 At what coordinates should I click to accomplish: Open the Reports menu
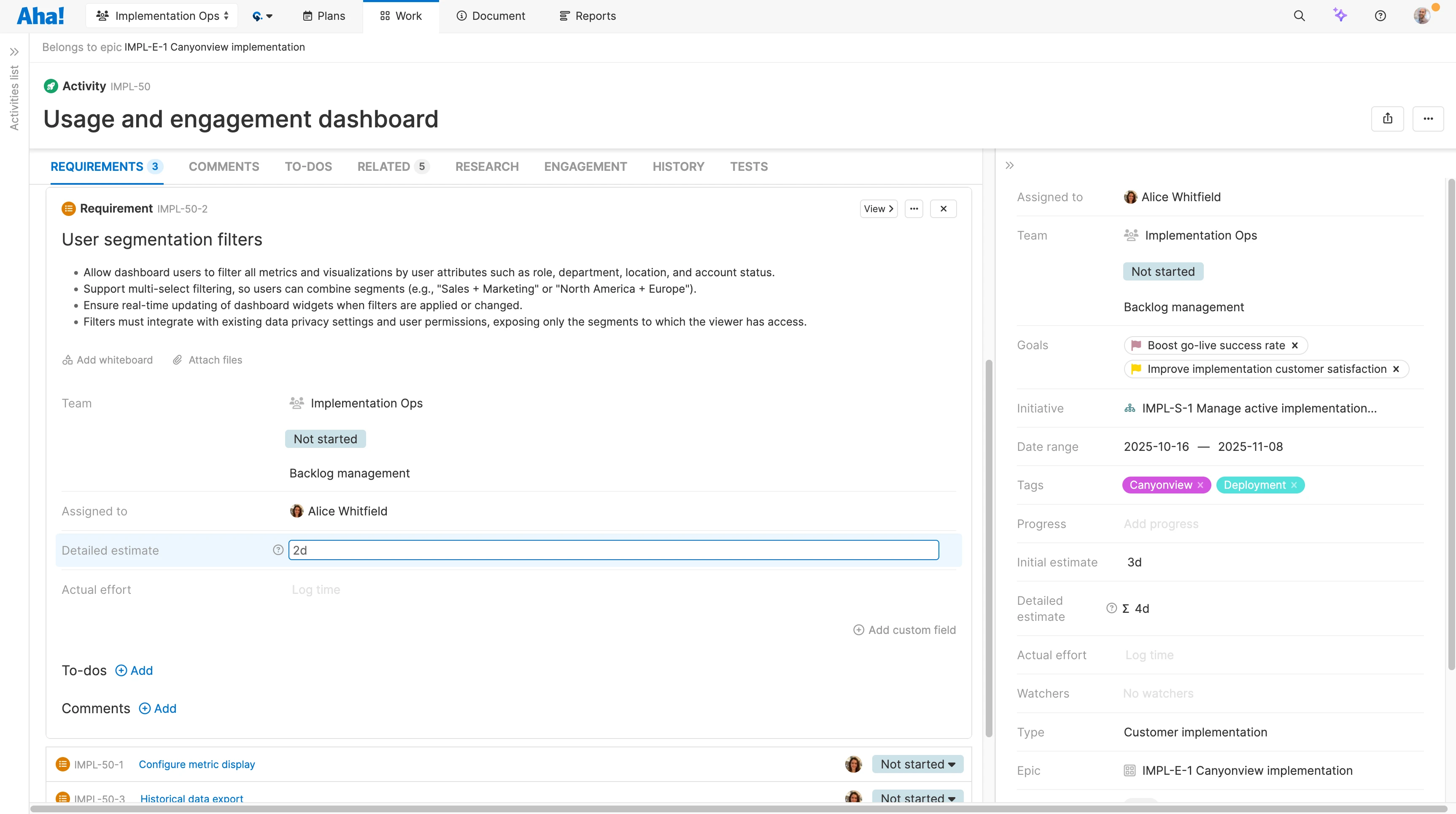click(587, 16)
